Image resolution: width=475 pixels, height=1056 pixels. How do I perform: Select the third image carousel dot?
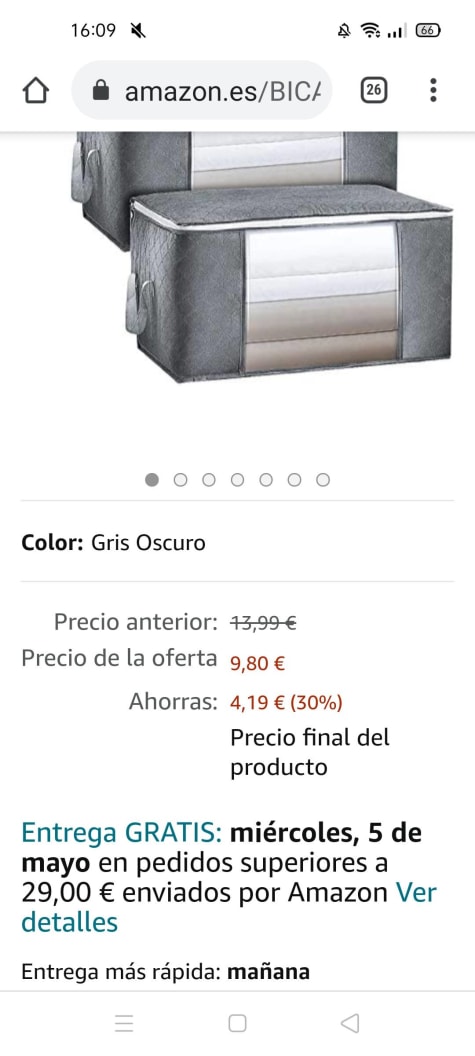coord(209,480)
